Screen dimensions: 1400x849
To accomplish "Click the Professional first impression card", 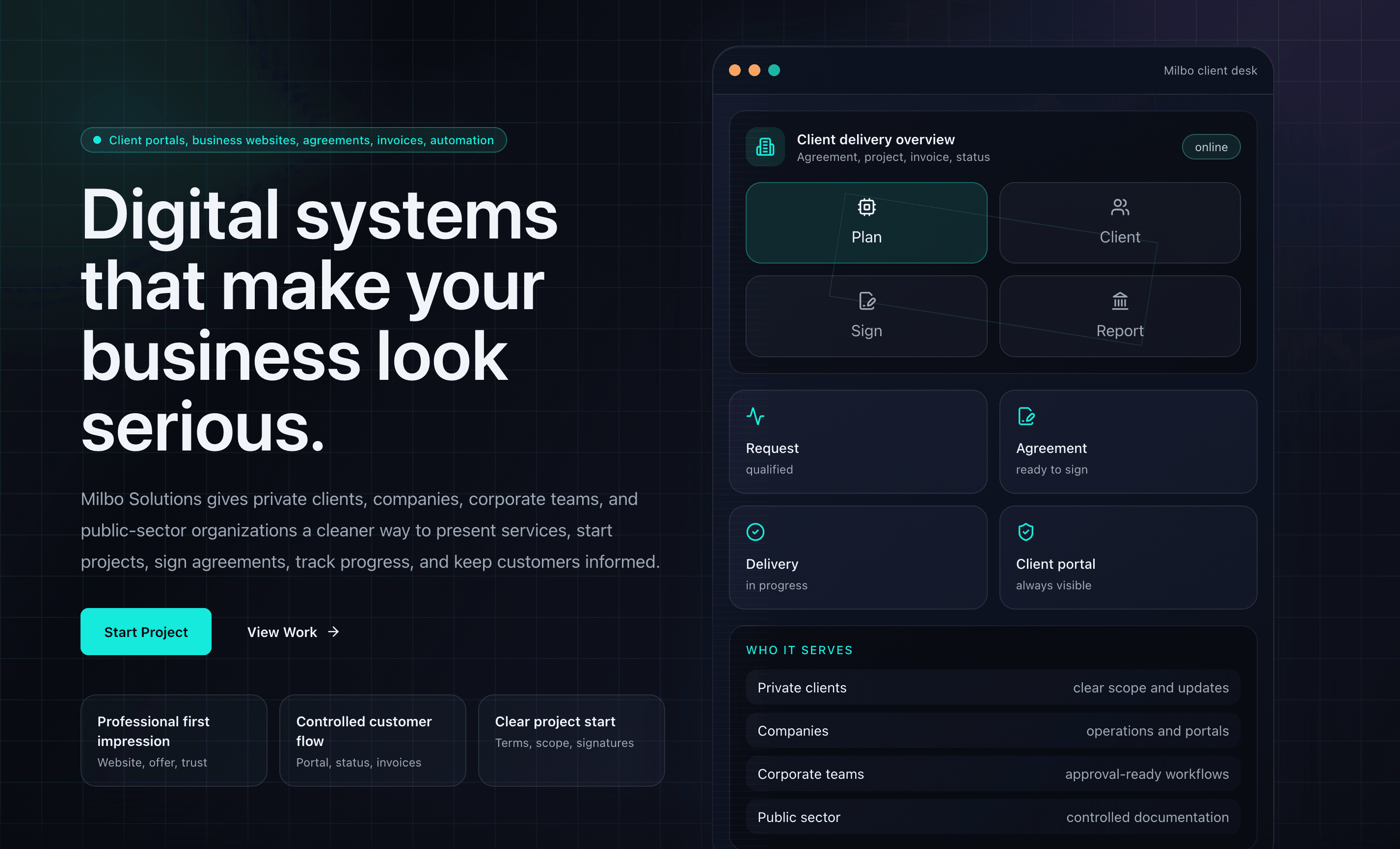I will 174,741.
